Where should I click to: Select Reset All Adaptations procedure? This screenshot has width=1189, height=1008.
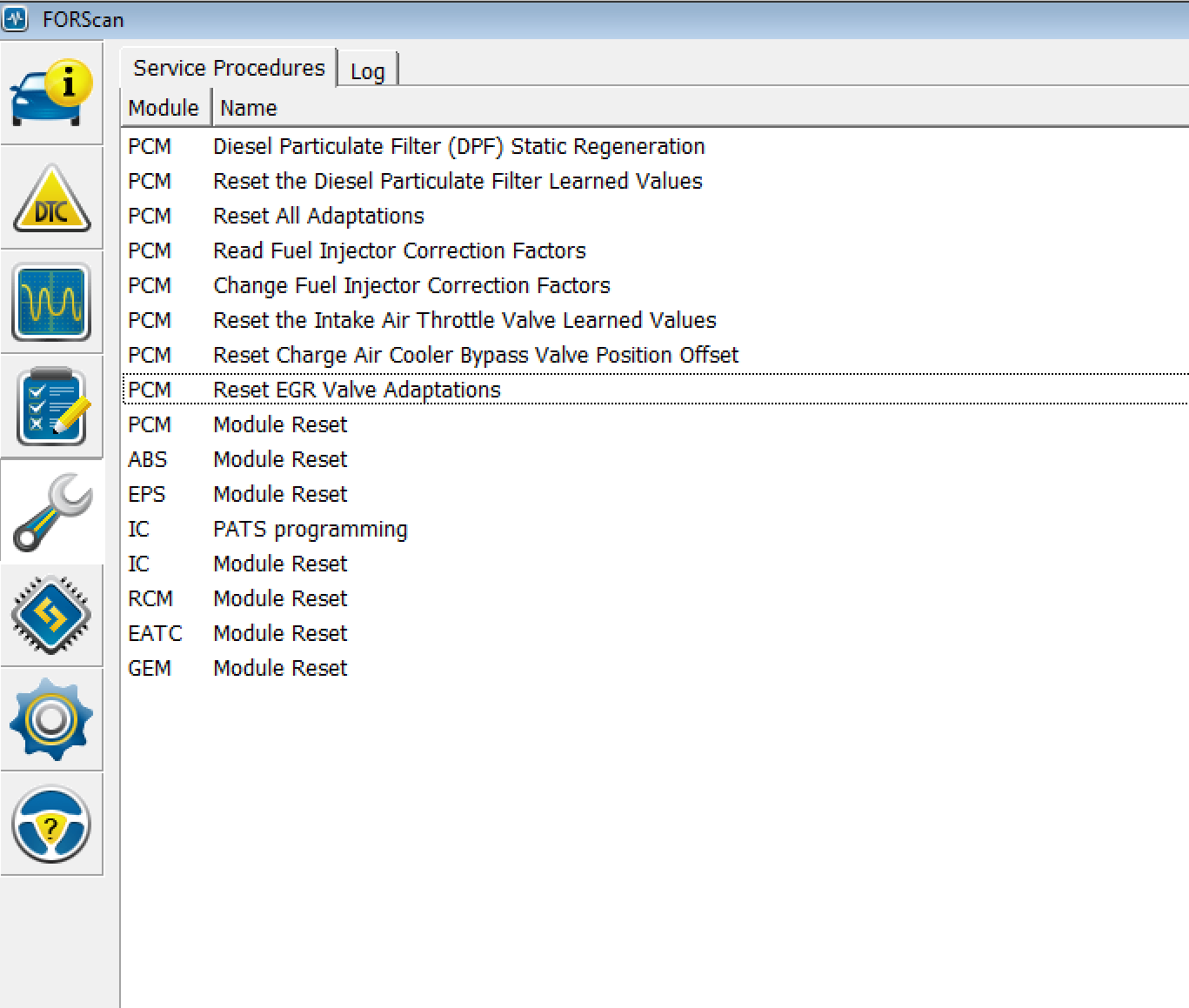318,216
